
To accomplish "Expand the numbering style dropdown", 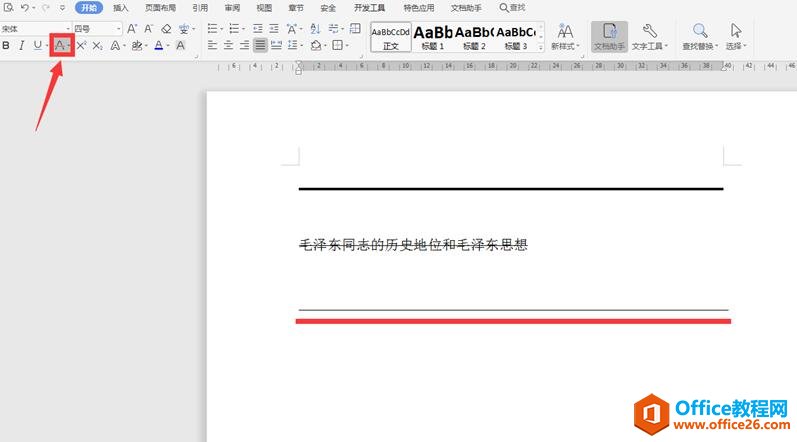I will (x=243, y=29).
